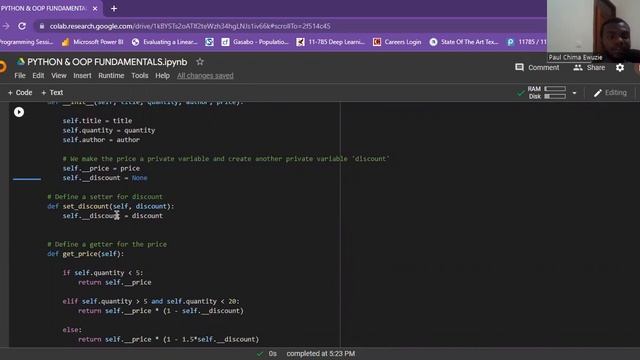The image size is (640, 360).
Task: Click the Share button
Action: [x=589, y=68]
